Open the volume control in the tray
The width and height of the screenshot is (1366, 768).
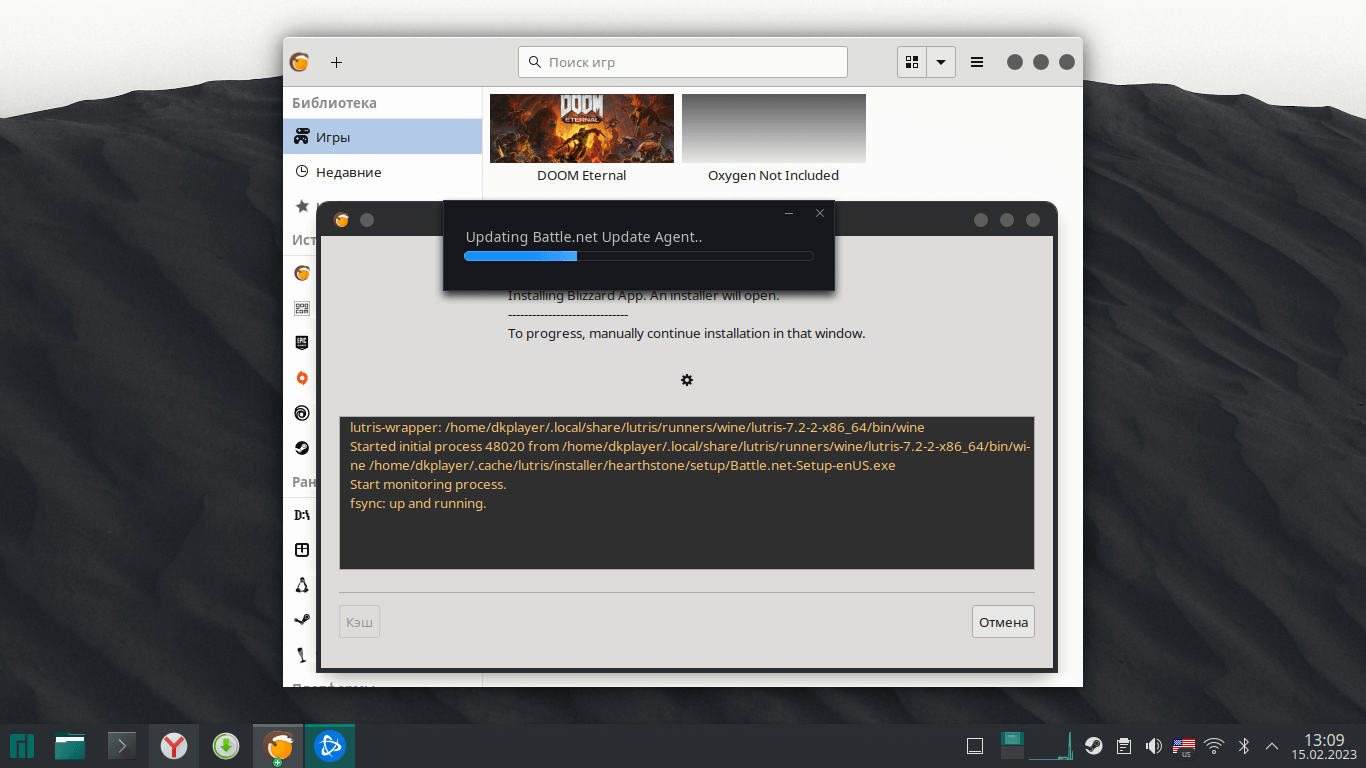point(1154,746)
